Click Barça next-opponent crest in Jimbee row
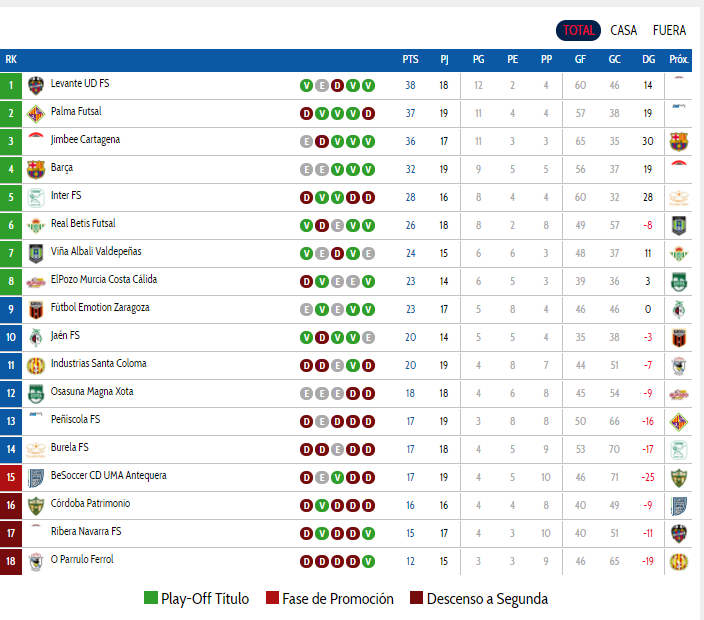 (x=678, y=141)
